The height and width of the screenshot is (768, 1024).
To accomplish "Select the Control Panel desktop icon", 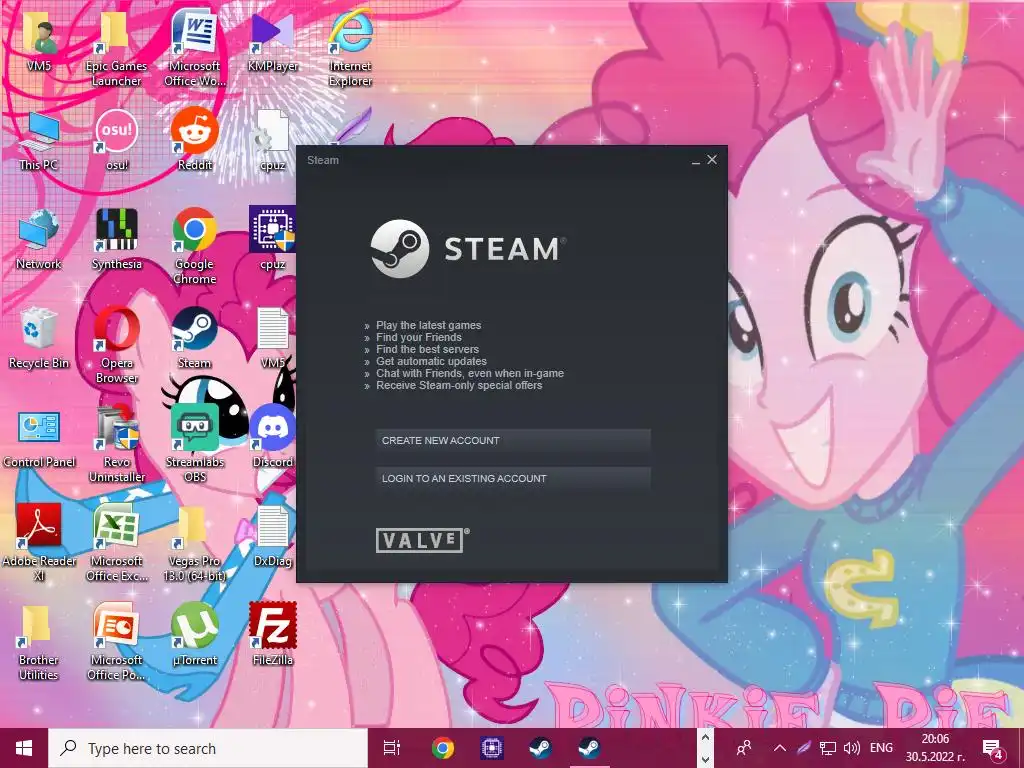I will [39, 438].
